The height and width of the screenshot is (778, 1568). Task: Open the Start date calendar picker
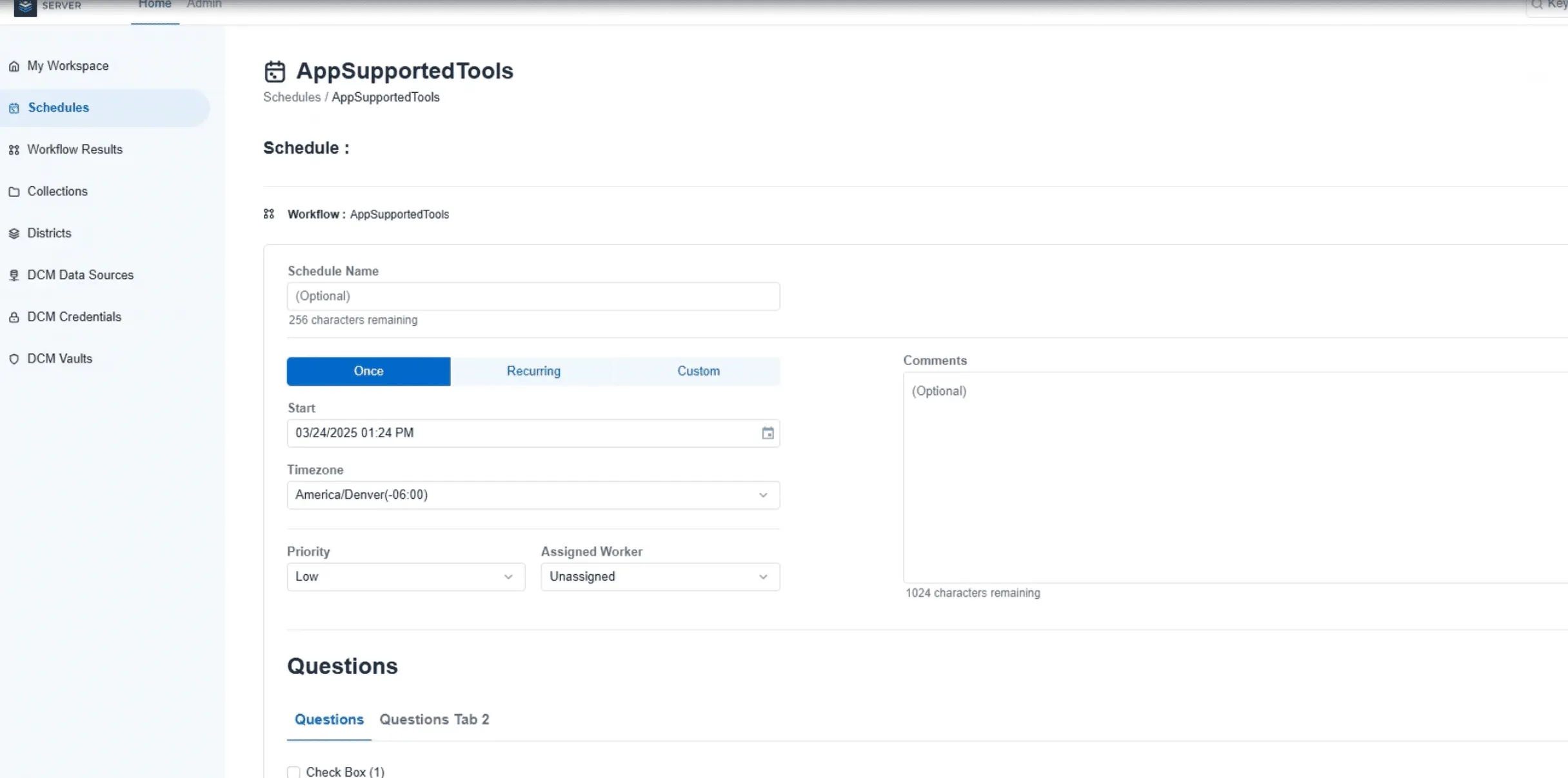coord(767,434)
